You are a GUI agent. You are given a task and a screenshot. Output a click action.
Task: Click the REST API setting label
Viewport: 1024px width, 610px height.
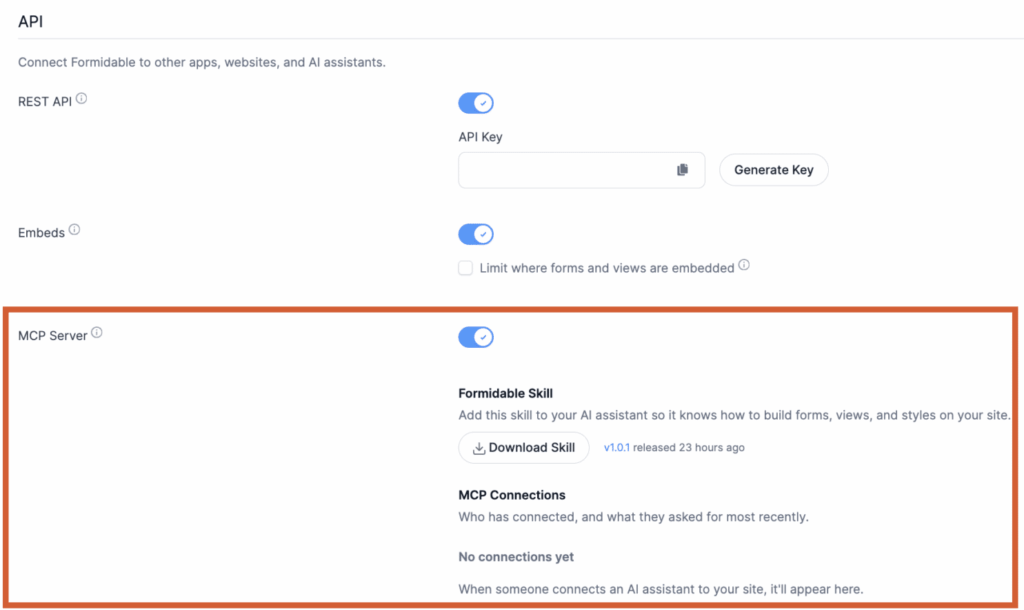pos(44,102)
